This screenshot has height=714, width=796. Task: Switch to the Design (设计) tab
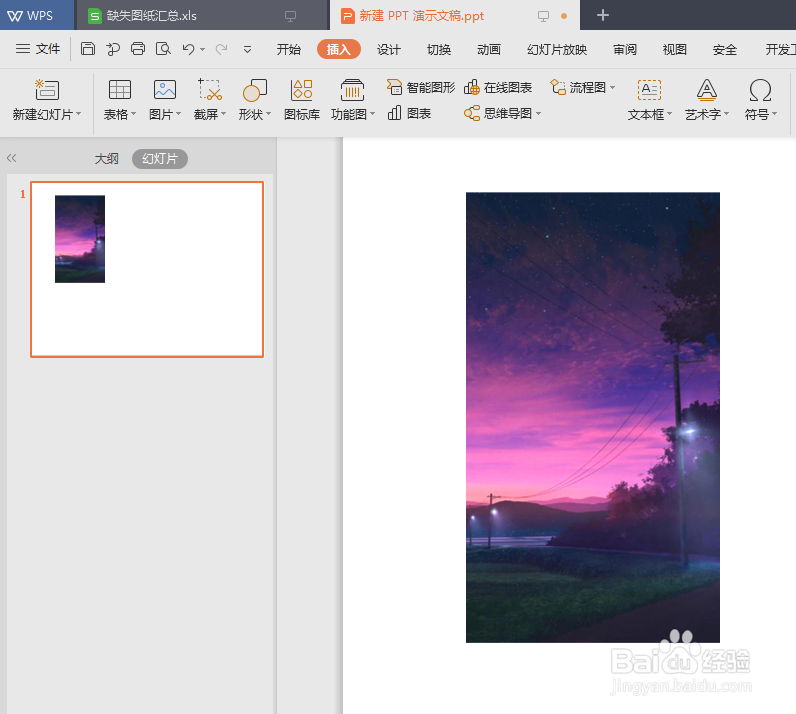[388, 49]
